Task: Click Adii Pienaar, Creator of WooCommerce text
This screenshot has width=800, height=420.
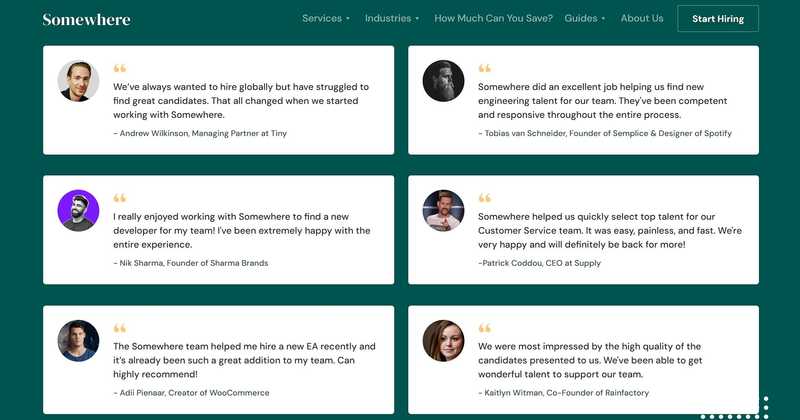Action: [191, 393]
